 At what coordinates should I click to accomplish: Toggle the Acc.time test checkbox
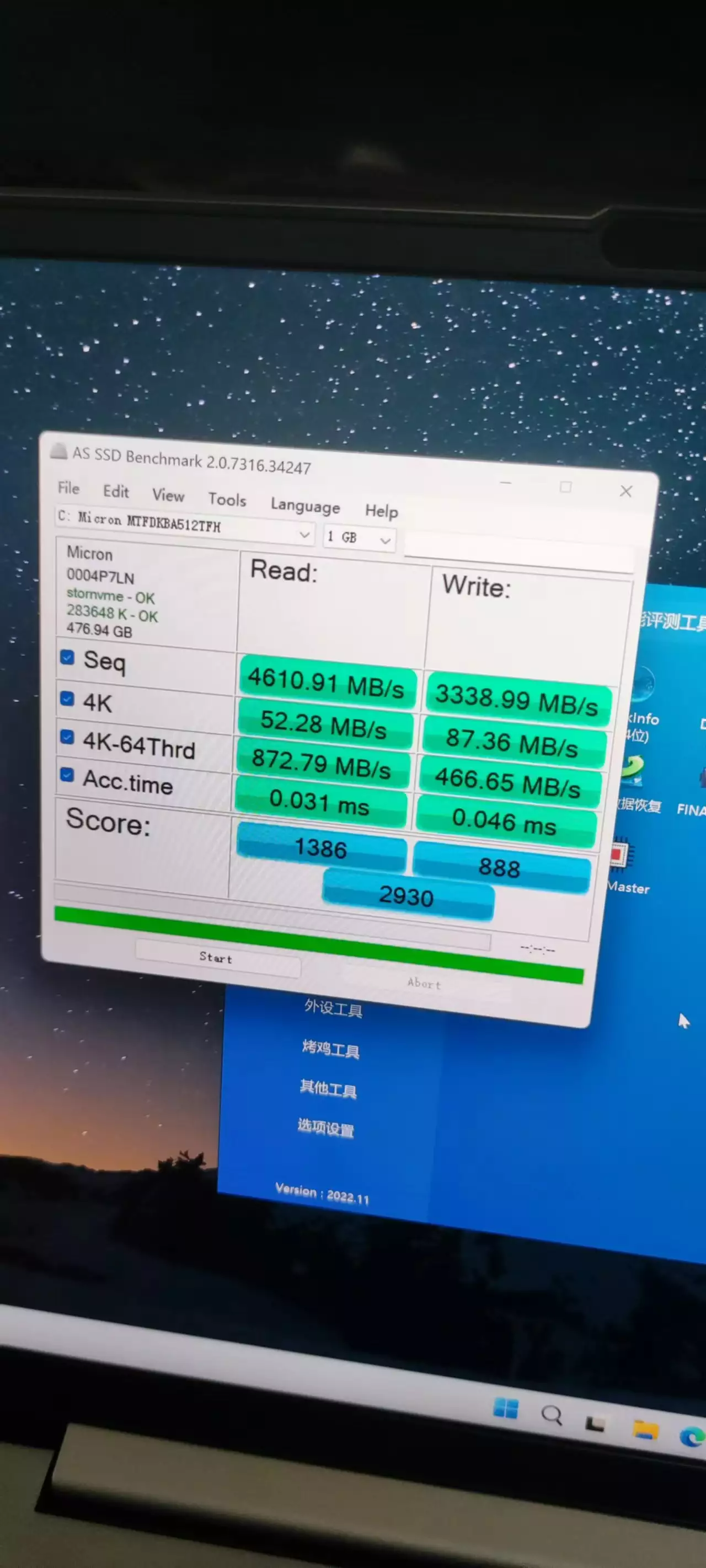(x=67, y=774)
